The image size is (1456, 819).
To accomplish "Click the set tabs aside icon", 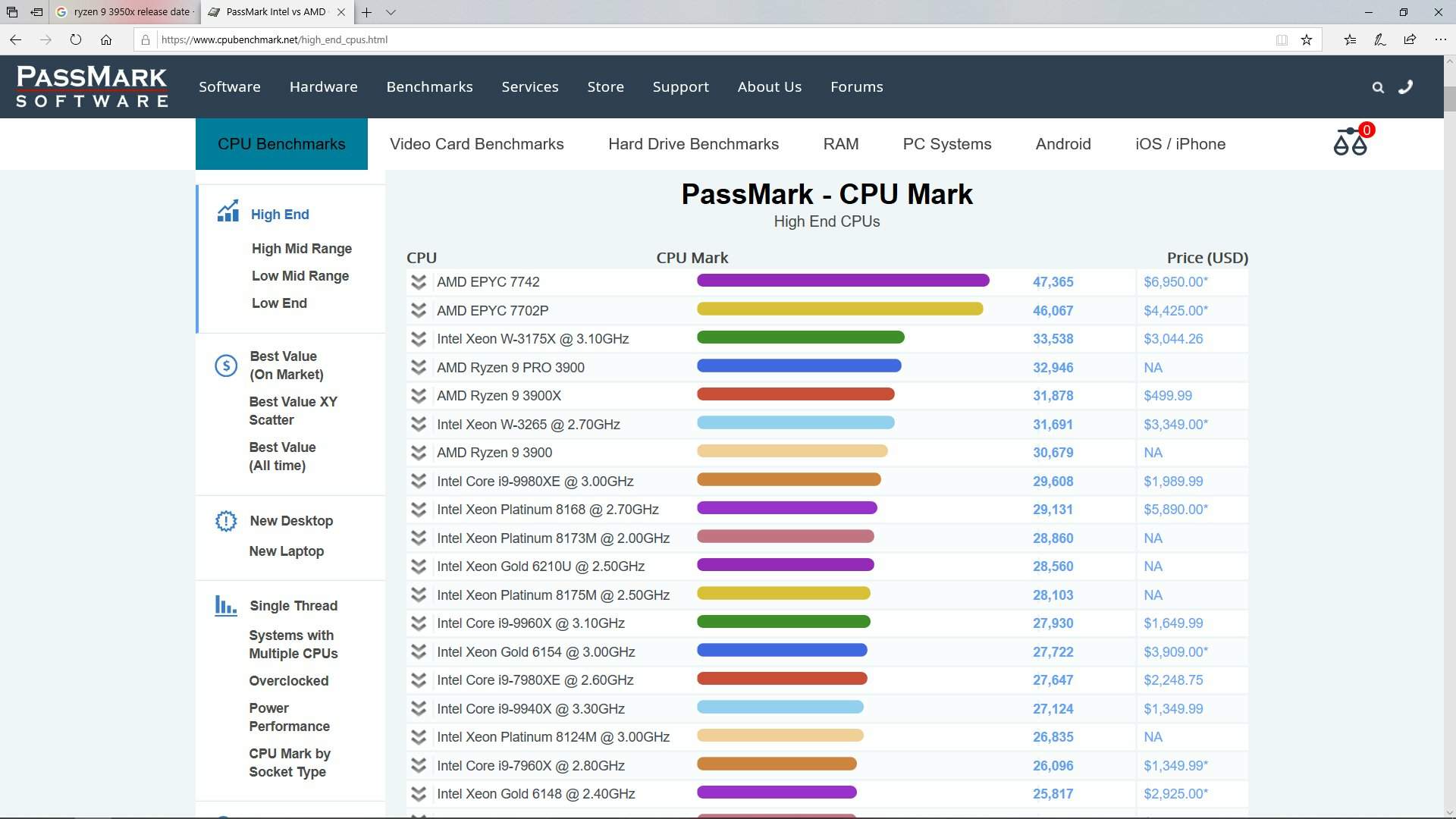I will [36, 12].
